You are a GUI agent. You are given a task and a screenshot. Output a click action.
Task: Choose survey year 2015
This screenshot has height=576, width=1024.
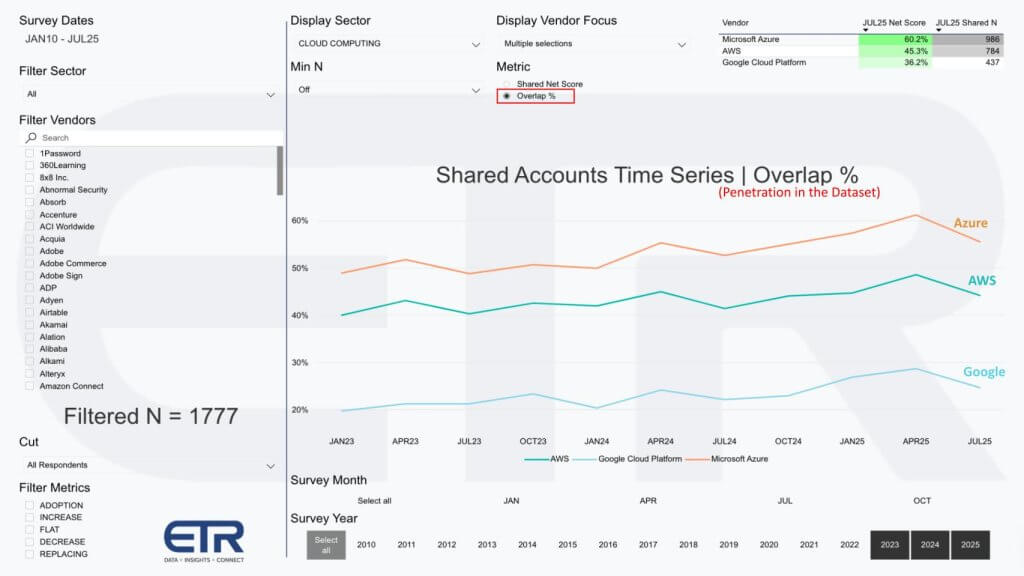(x=568, y=545)
